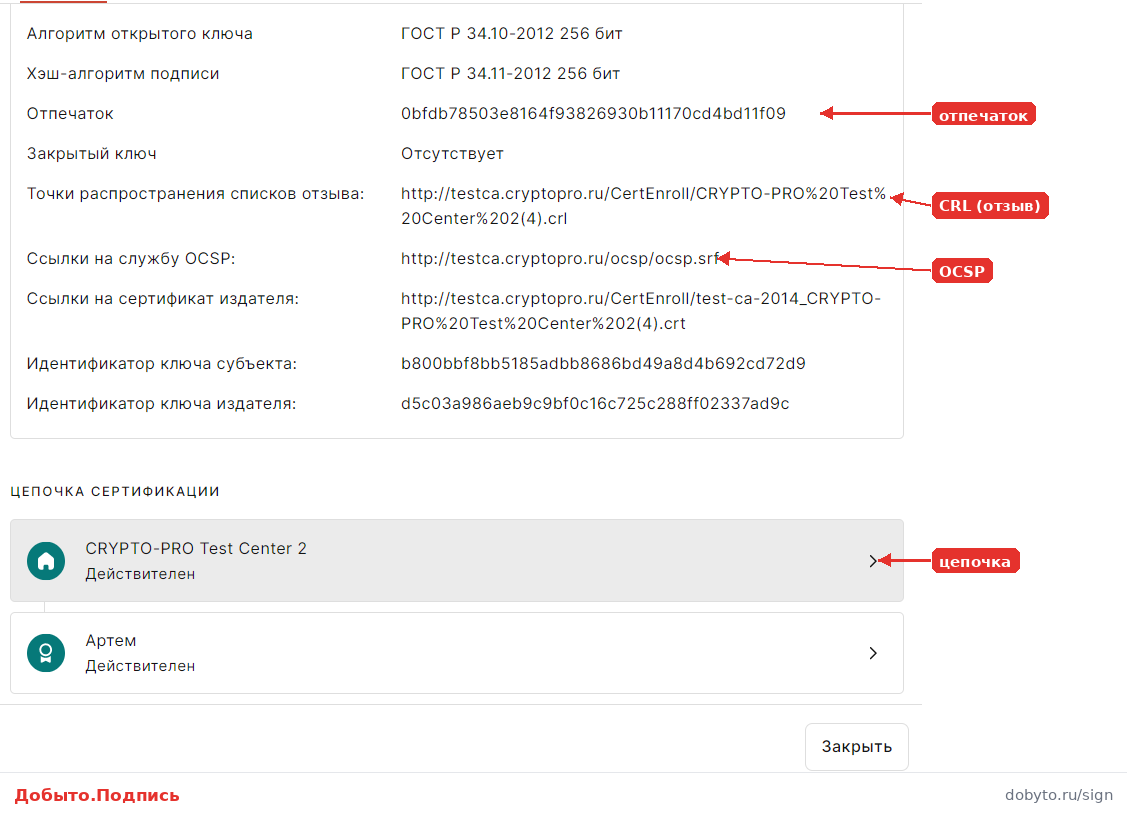Image resolution: width=1127 pixels, height=818 pixels.
Task: Click the red OCSP annotation label
Action: coord(962,271)
